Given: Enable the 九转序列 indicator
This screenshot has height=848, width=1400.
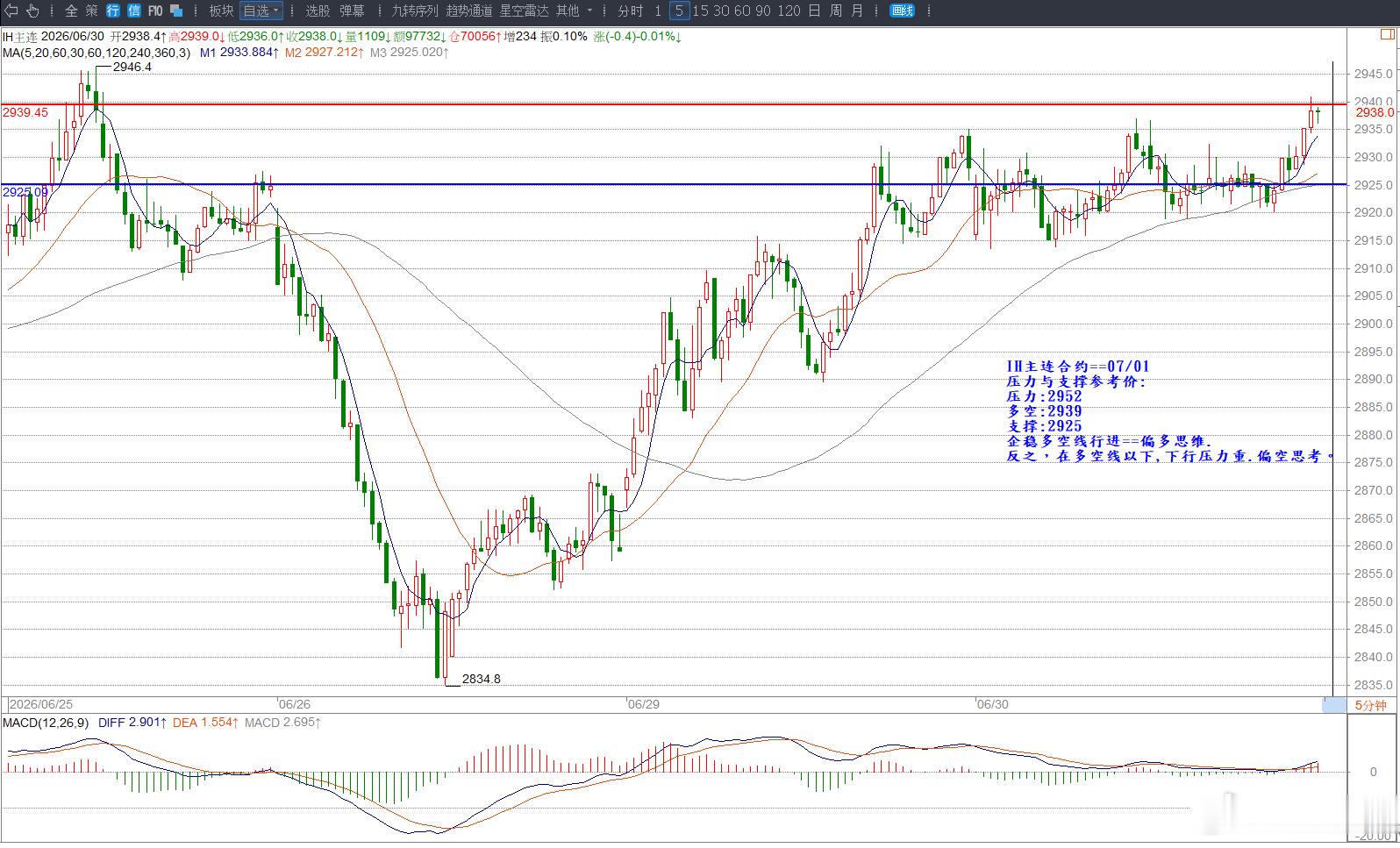Looking at the screenshot, I should [414, 11].
